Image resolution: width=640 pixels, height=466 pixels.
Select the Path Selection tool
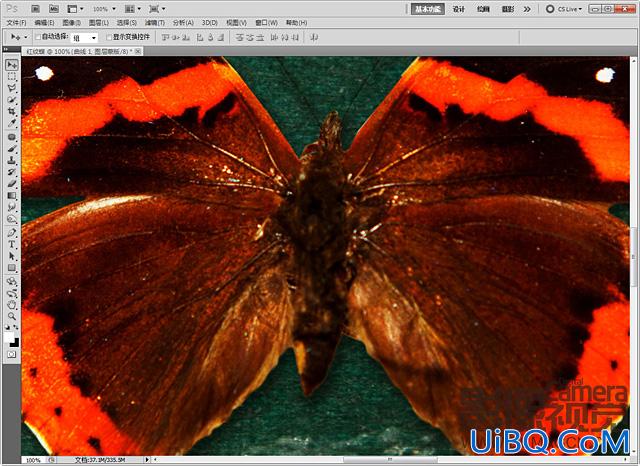(x=12, y=256)
